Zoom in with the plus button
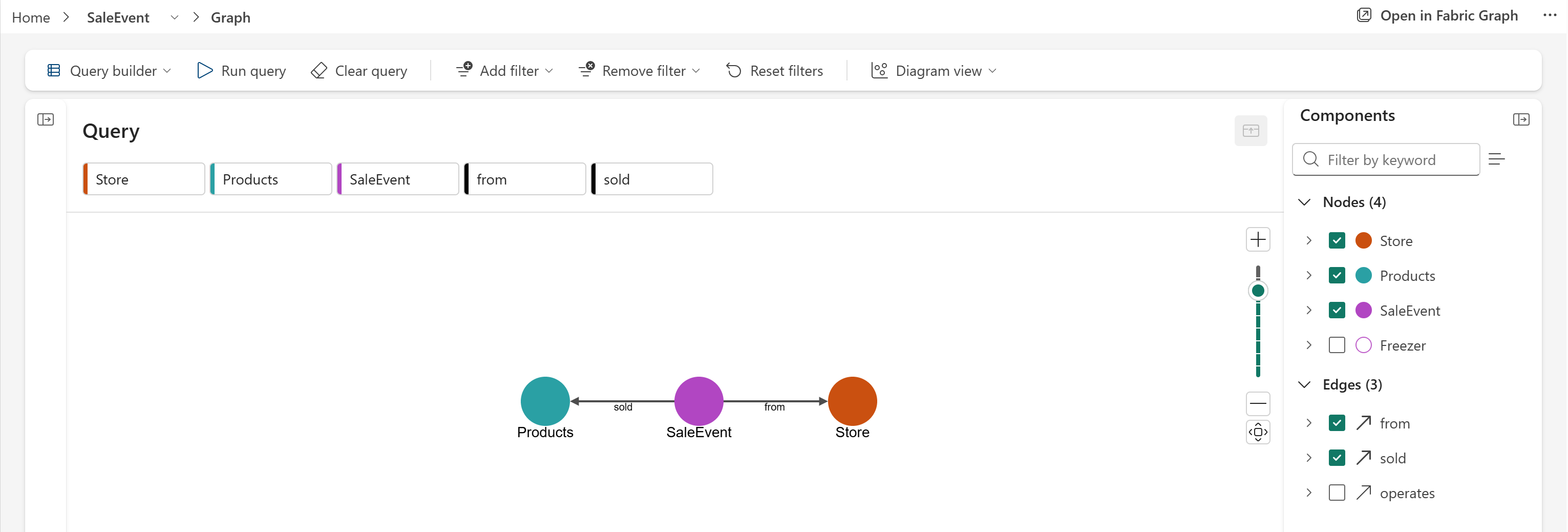Screen dimensions: 1568x532 tap(1258, 239)
